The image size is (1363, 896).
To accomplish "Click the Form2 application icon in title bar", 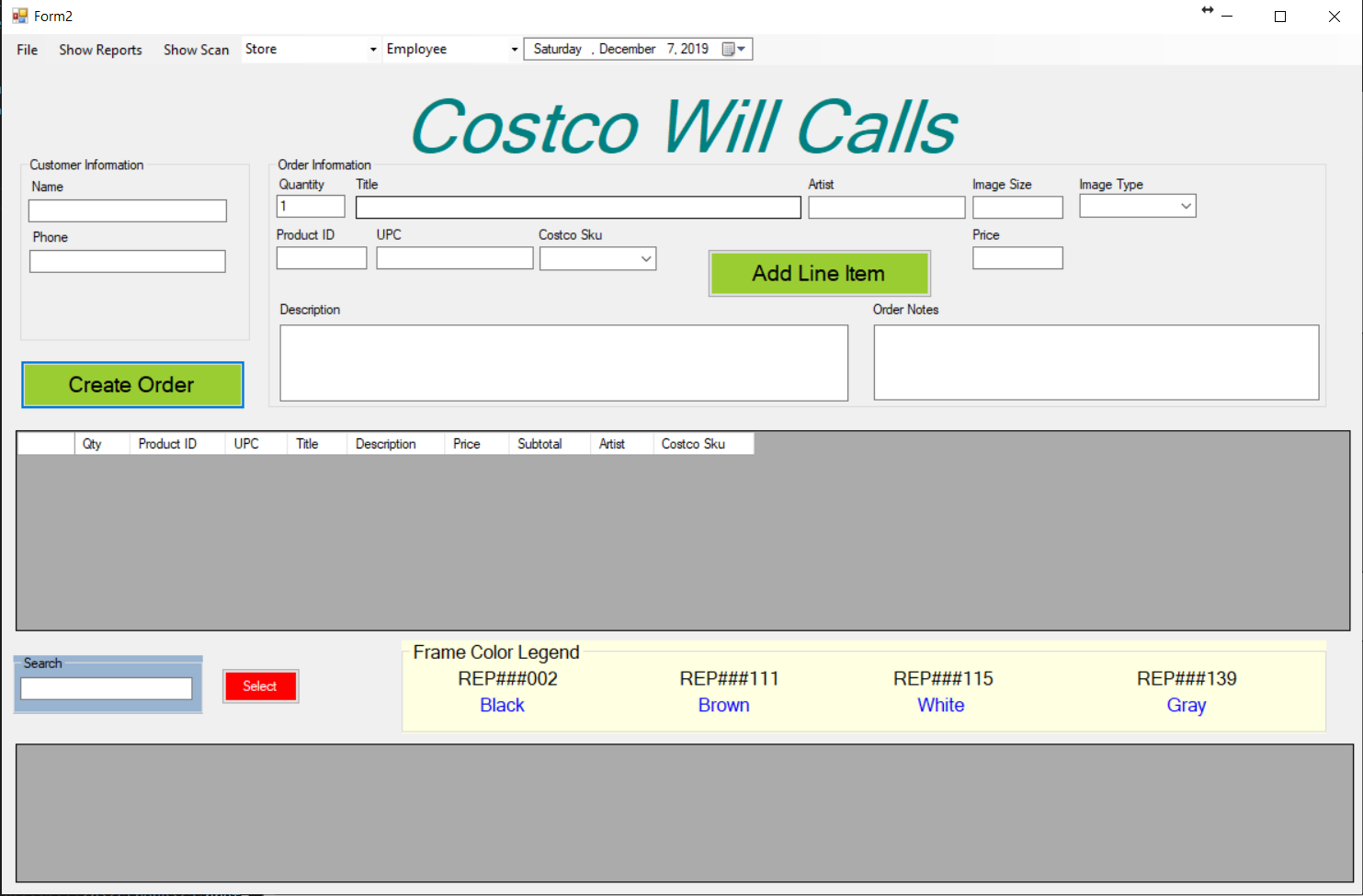I will click(19, 16).
